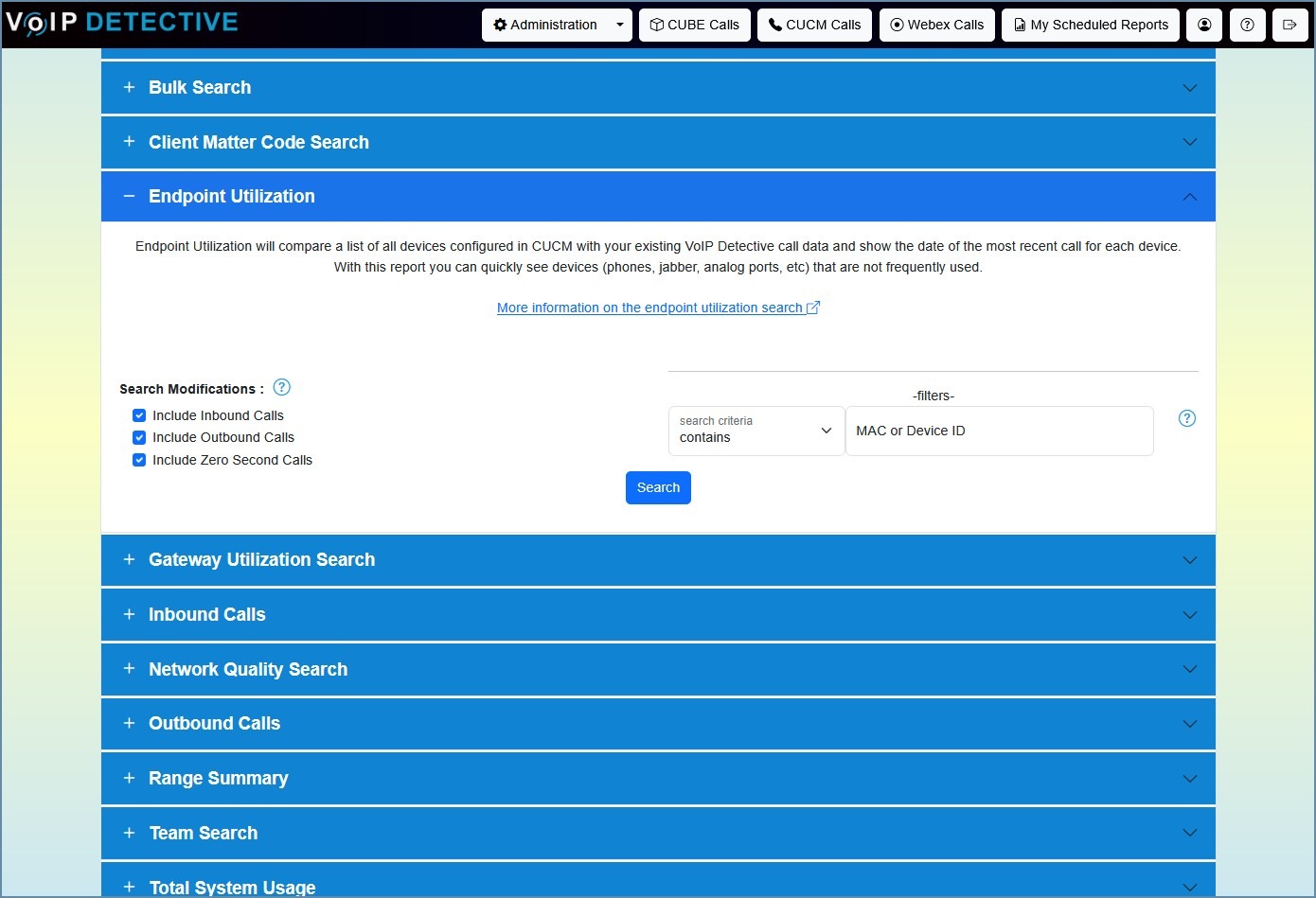
Task: Click the MAC or Device ID field
Action: point(999,431)
